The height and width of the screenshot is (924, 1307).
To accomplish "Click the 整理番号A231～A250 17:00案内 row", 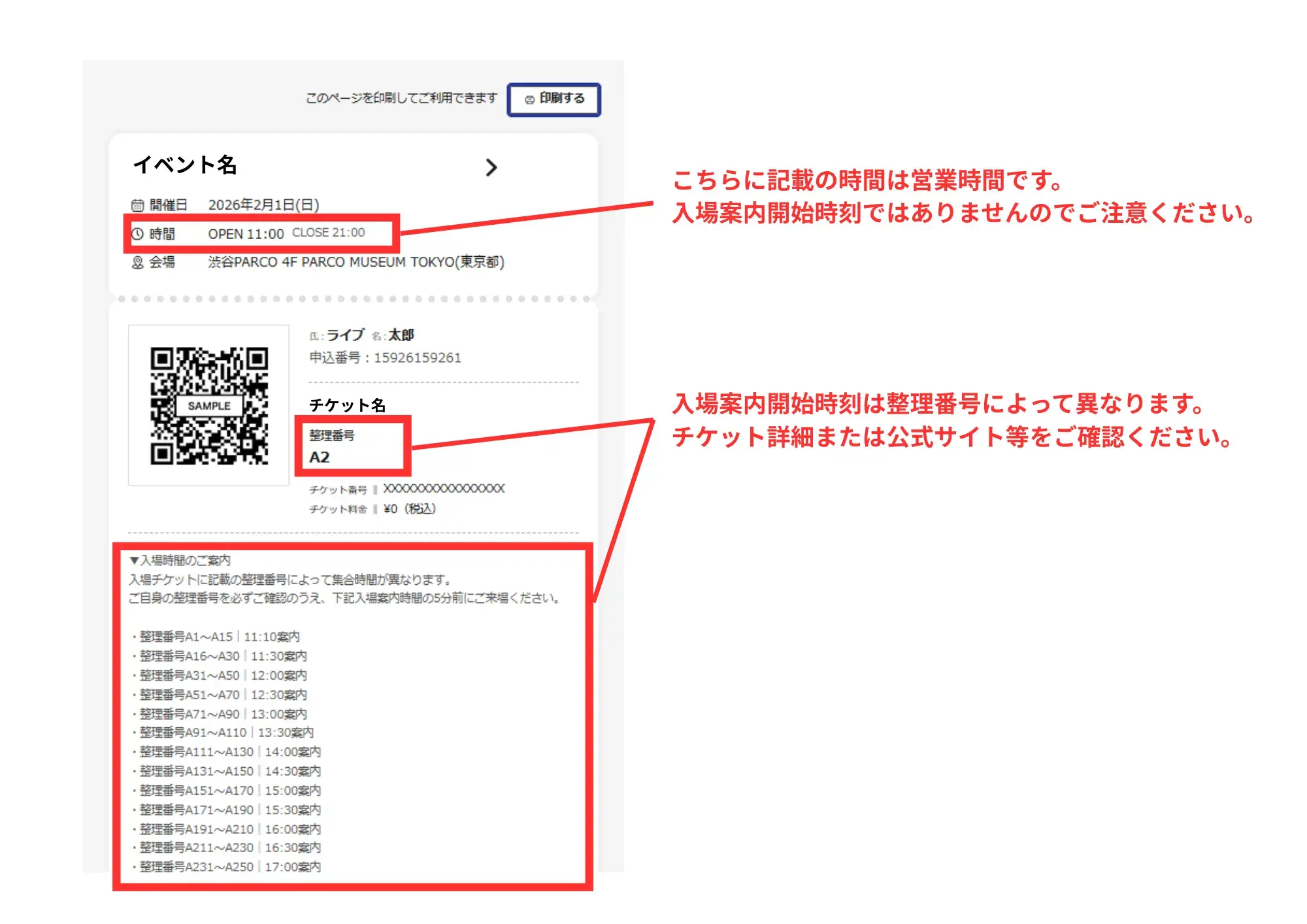I will click(x=229, y=867).
